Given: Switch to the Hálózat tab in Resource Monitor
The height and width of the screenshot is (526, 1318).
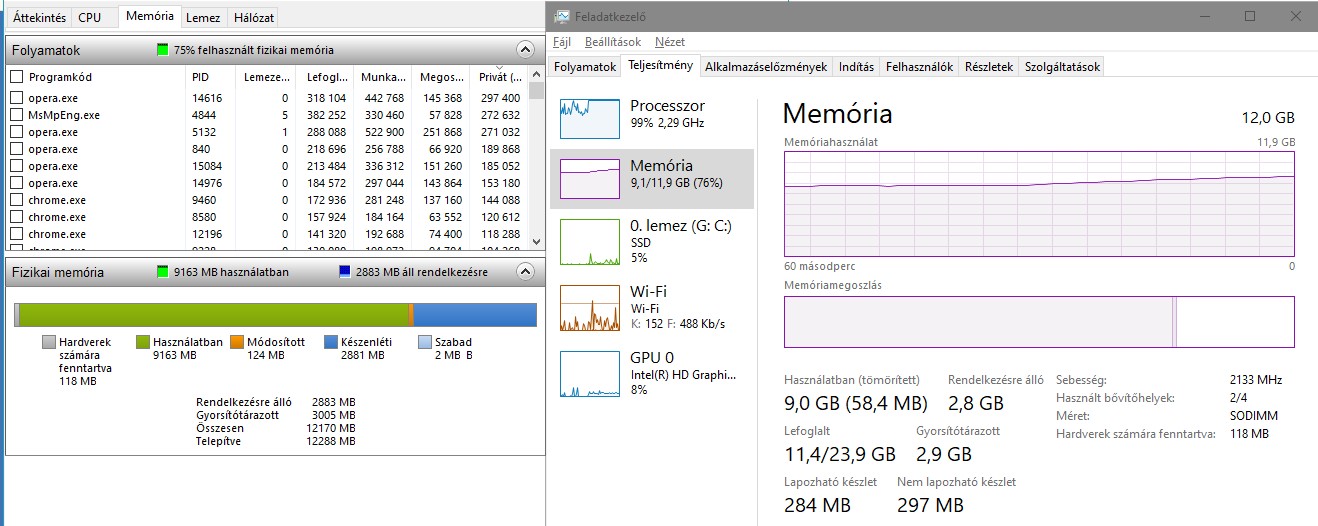Looking at the screenshot, I should [x=253, y=17].
